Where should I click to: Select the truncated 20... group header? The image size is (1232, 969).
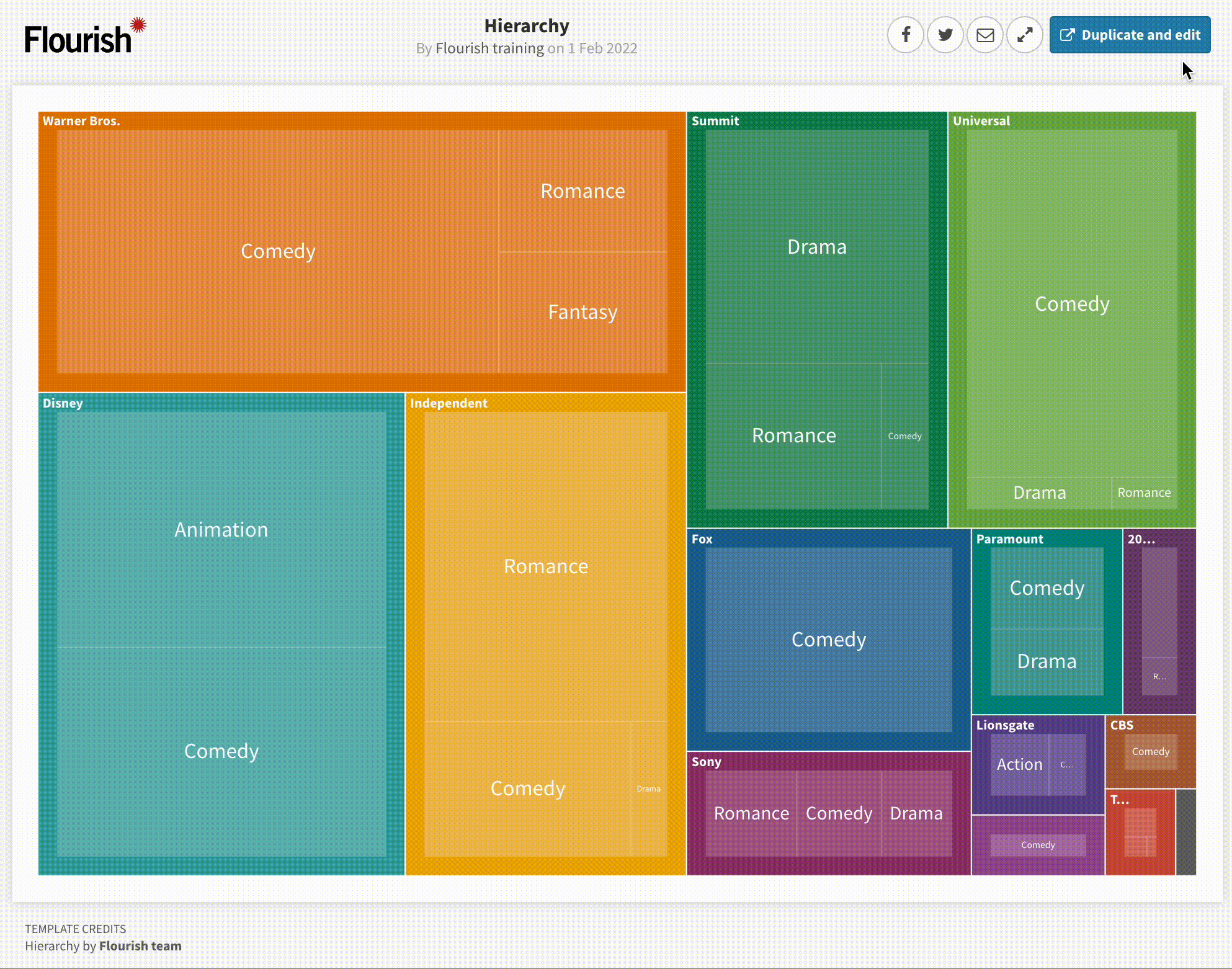point(1141,539)
